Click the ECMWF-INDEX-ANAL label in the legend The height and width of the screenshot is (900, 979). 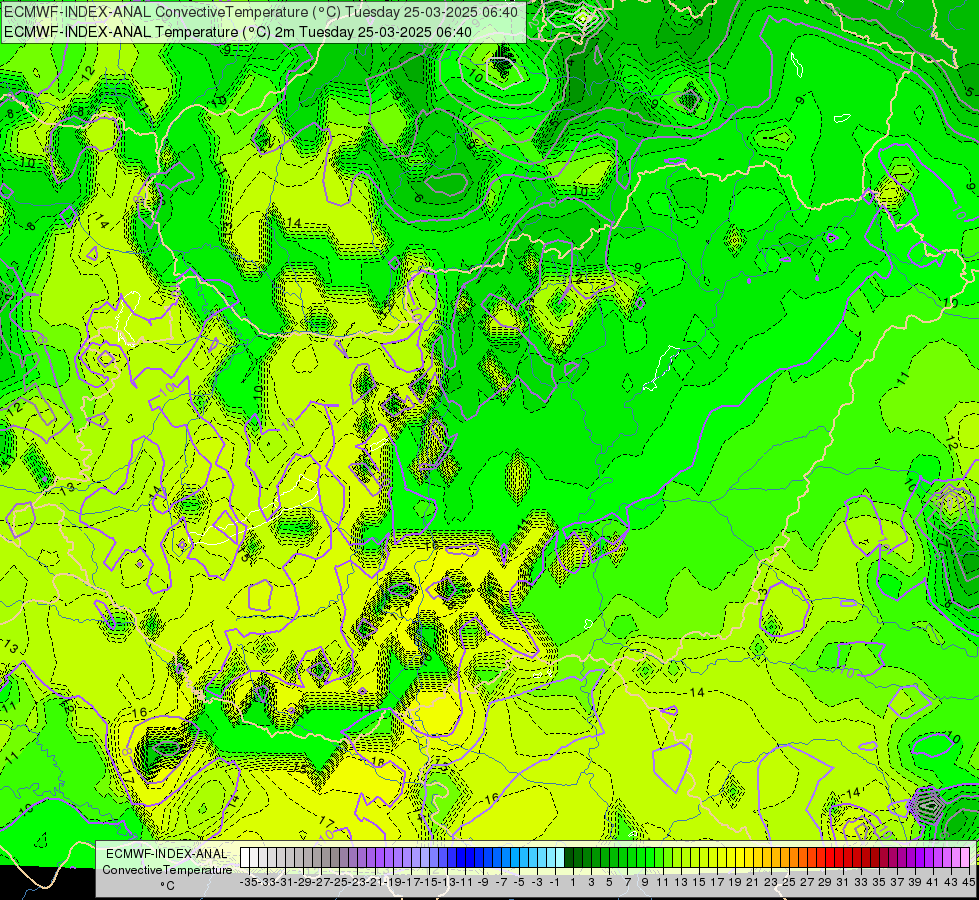[167, 854]
